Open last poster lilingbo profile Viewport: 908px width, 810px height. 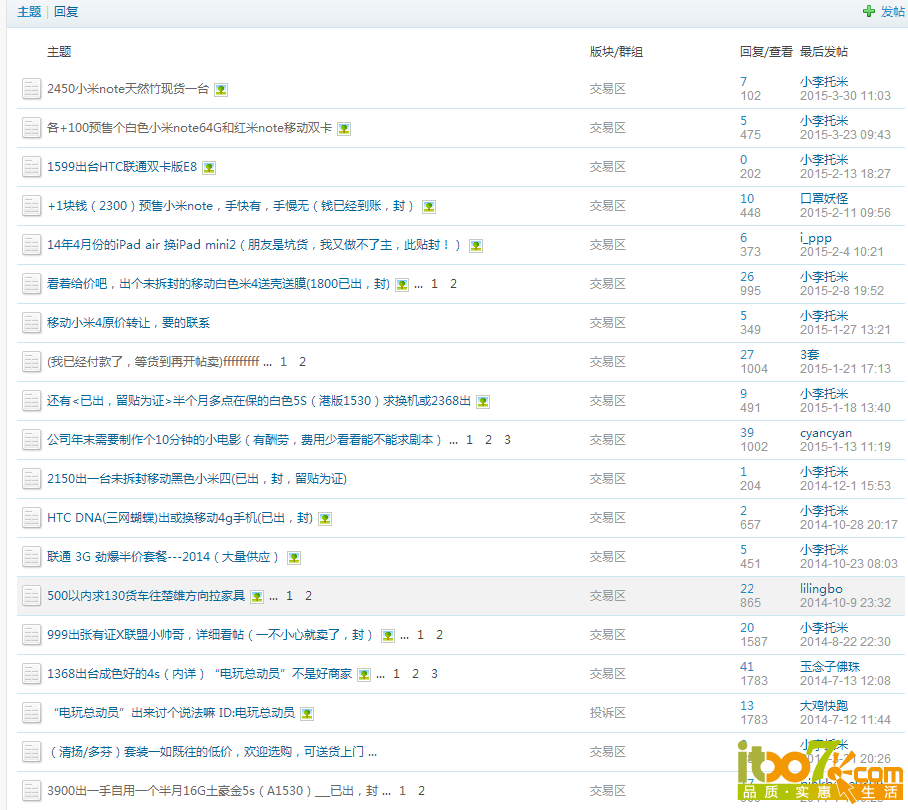click(821, 588)
